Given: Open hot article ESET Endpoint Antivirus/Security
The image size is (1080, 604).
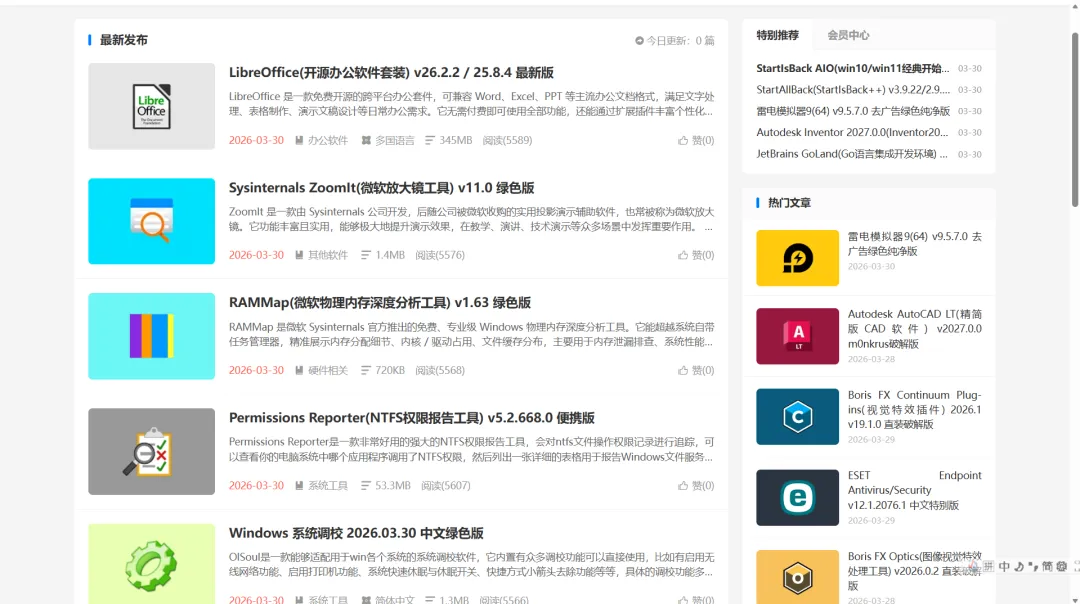Looking at the screenshot, I should click(x=915, y=490).
